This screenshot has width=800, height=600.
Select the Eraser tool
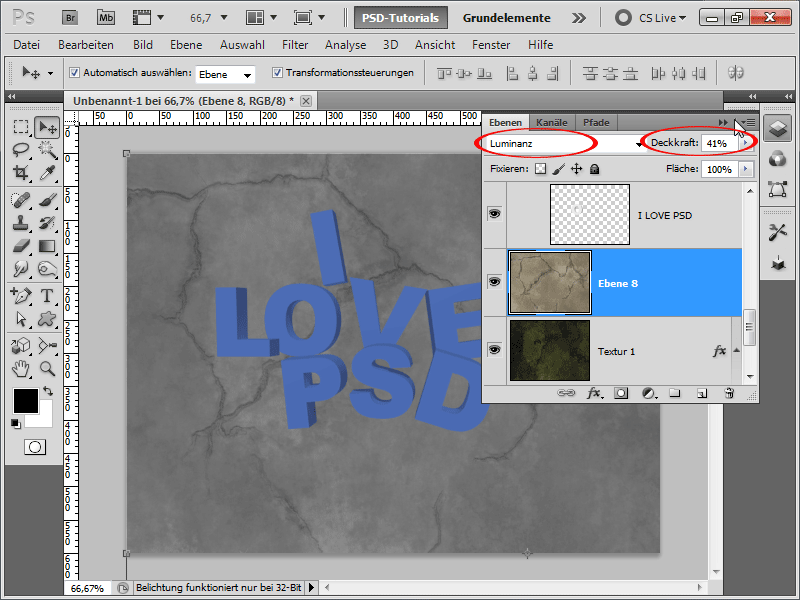click(21, 246)
